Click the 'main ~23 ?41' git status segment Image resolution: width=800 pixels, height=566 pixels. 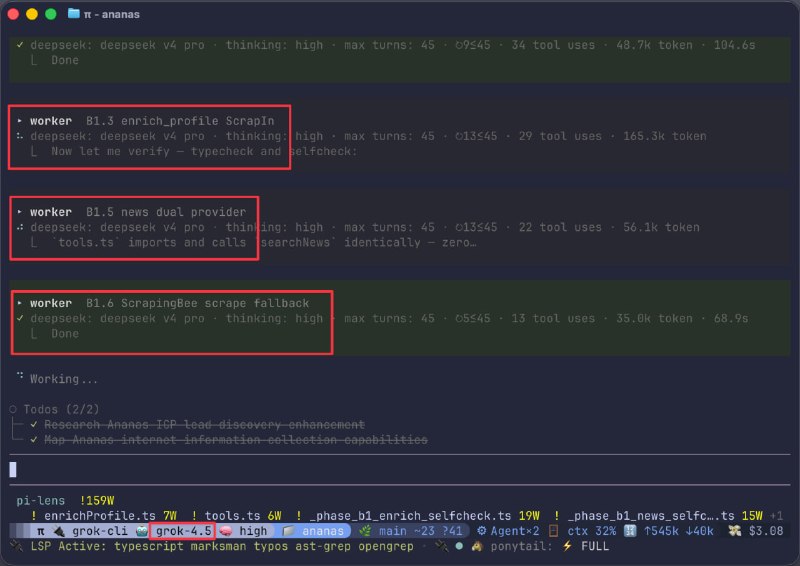pos(421,531)
